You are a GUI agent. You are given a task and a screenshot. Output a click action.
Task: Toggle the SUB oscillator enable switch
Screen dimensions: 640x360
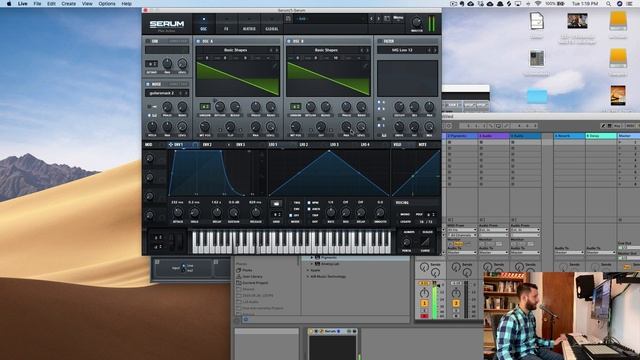click(x=148, y=41)
